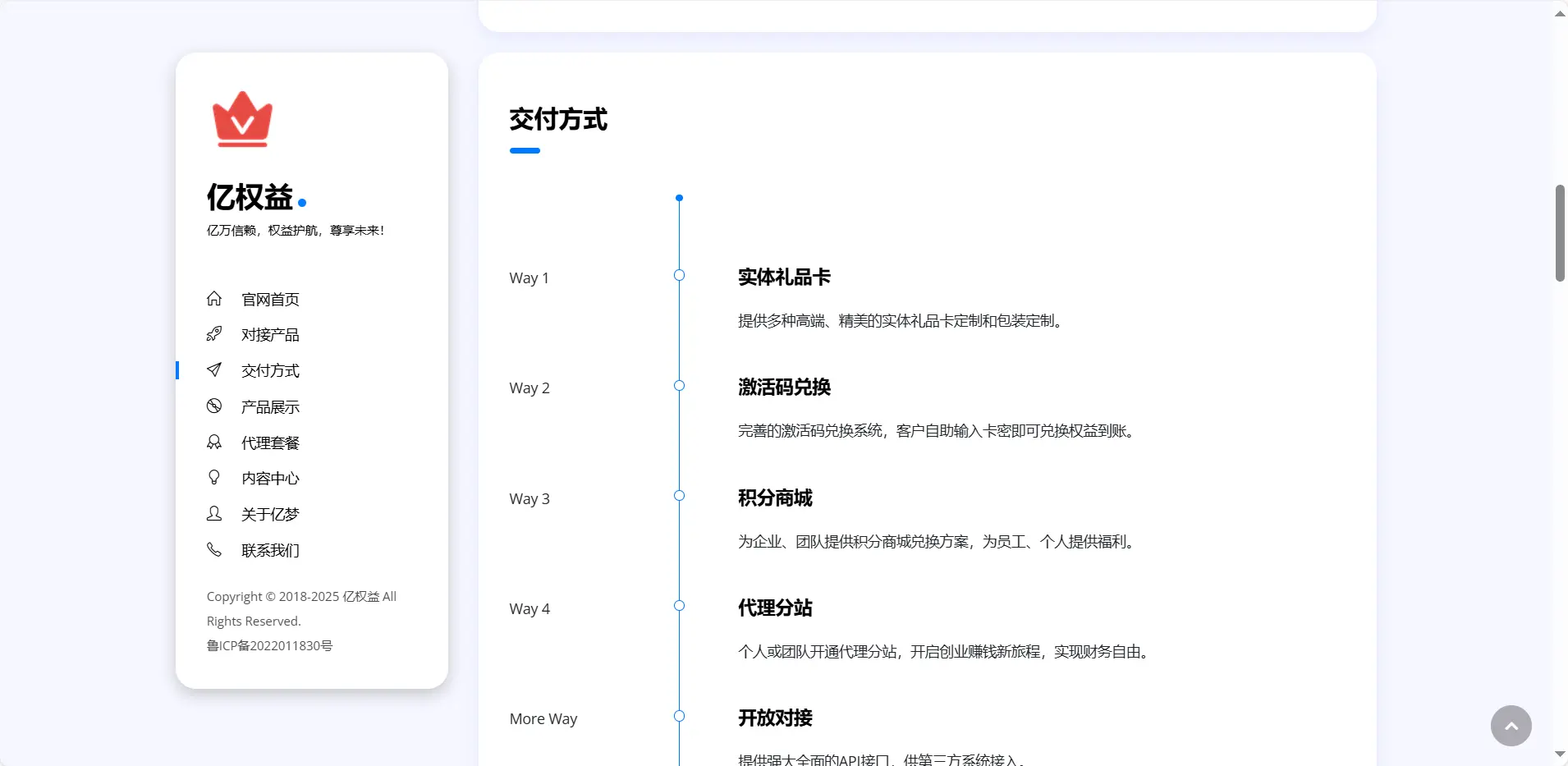Viewport: 1568px width, 766px height.
Task: Select the home icon beside 官网首页
Action: coord(214,298)
